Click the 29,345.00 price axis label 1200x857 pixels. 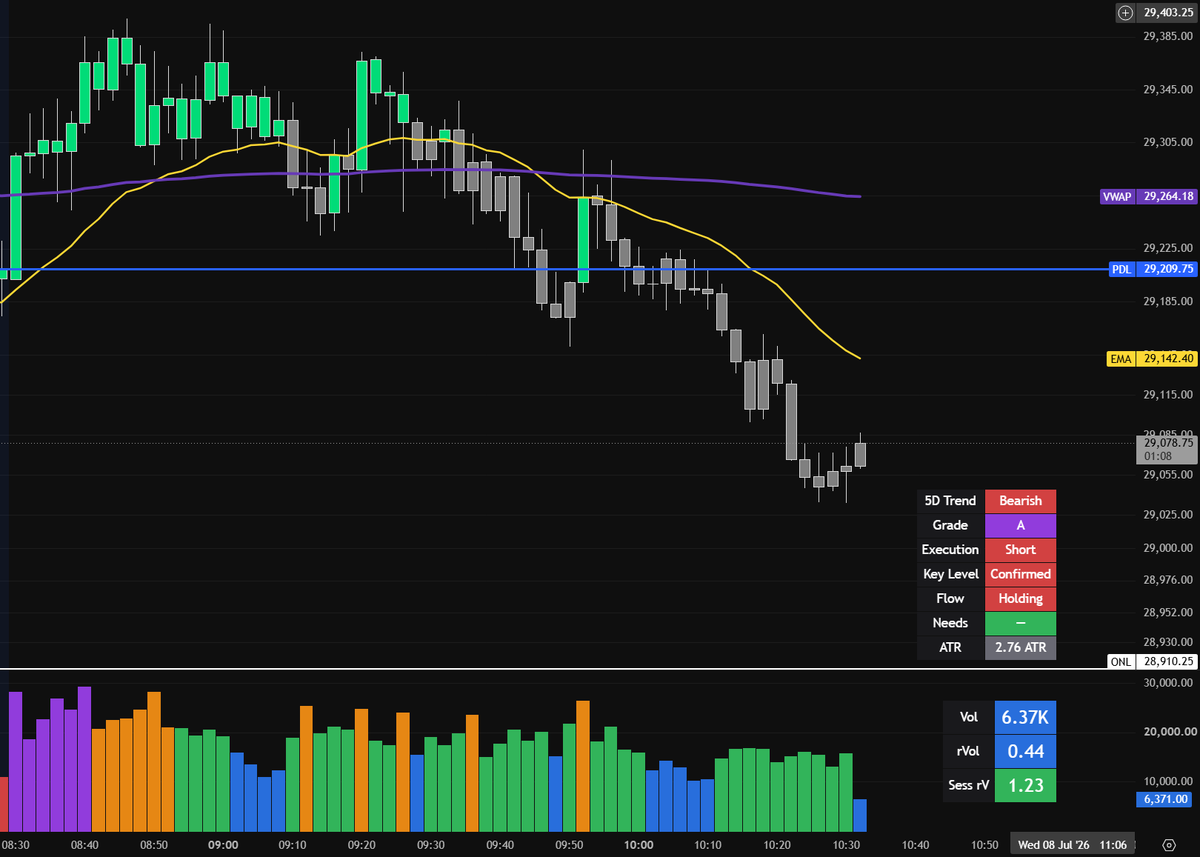(x=1168, y=90)
